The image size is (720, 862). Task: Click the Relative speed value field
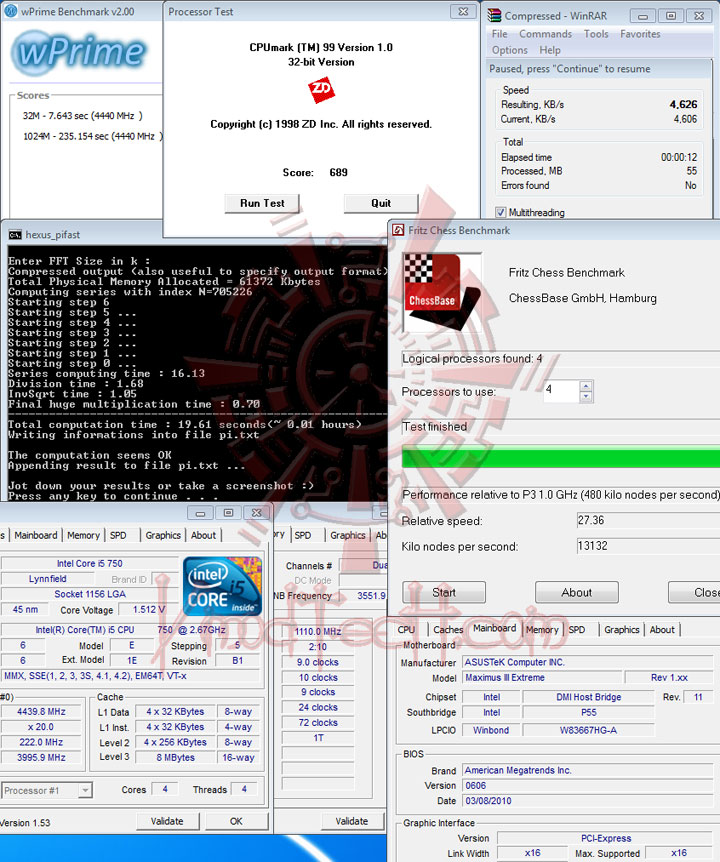point(648,520)
